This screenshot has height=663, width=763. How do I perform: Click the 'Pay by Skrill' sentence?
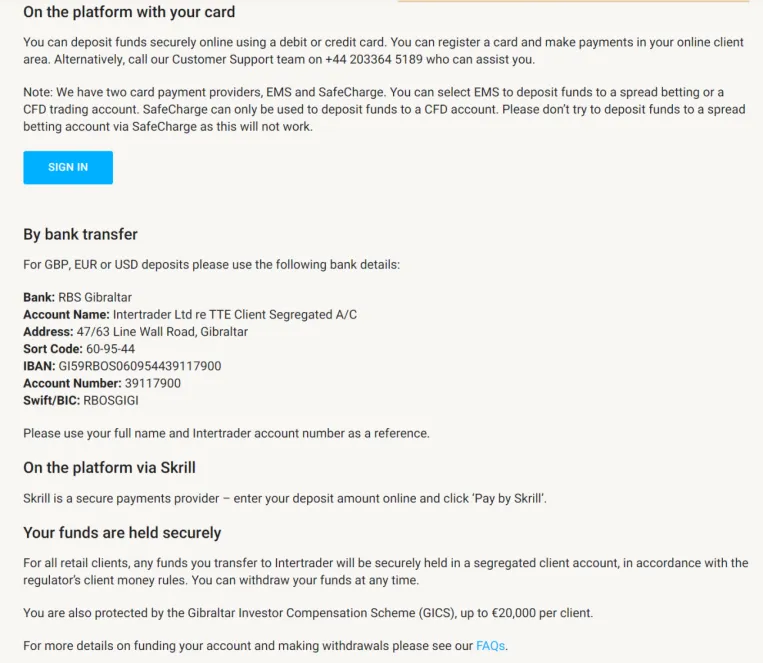(285, 498)
